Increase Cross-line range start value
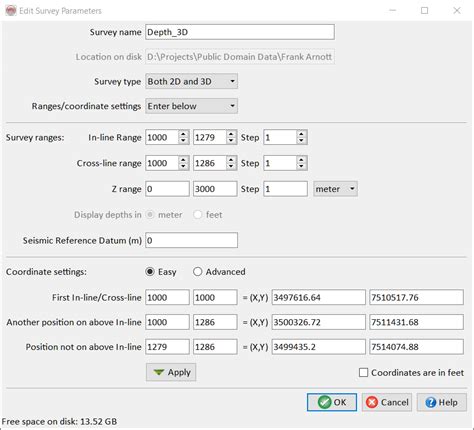 183,160
